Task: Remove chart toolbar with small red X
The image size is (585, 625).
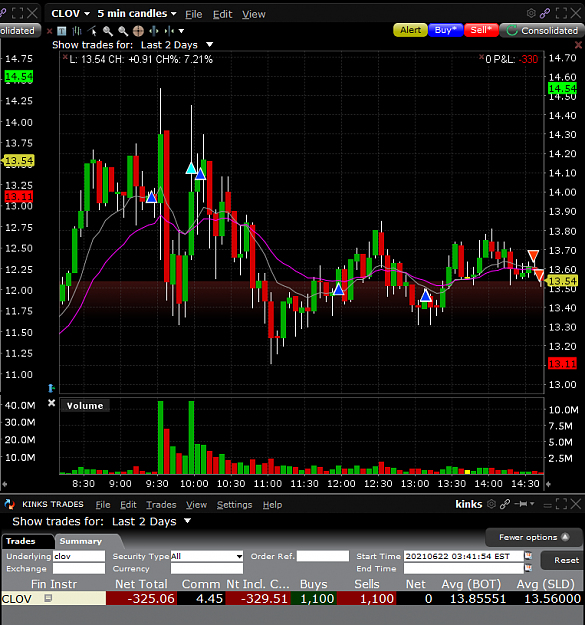Action: point(49,31)
